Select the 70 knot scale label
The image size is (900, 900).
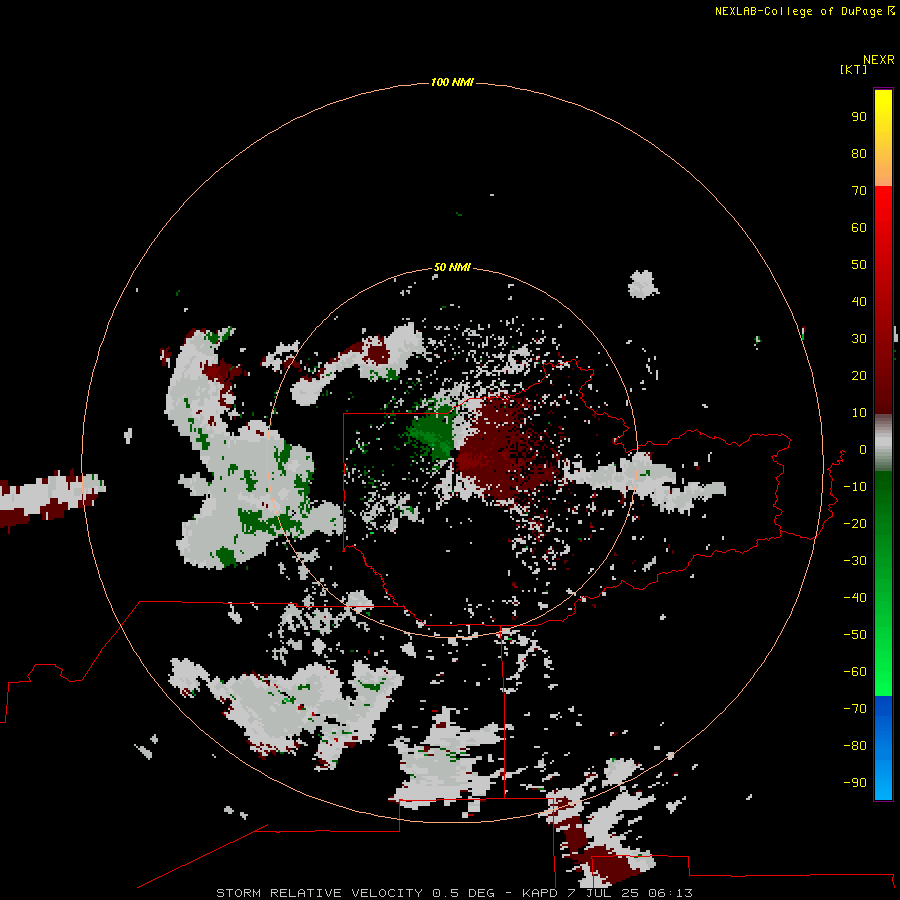point(859,191)
